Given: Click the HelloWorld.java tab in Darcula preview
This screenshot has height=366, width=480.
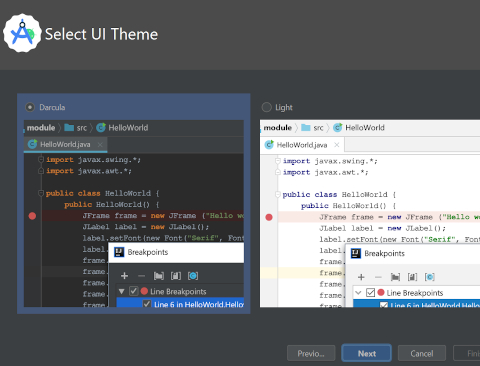Looking at the screenshot, I should coord(65,144).
